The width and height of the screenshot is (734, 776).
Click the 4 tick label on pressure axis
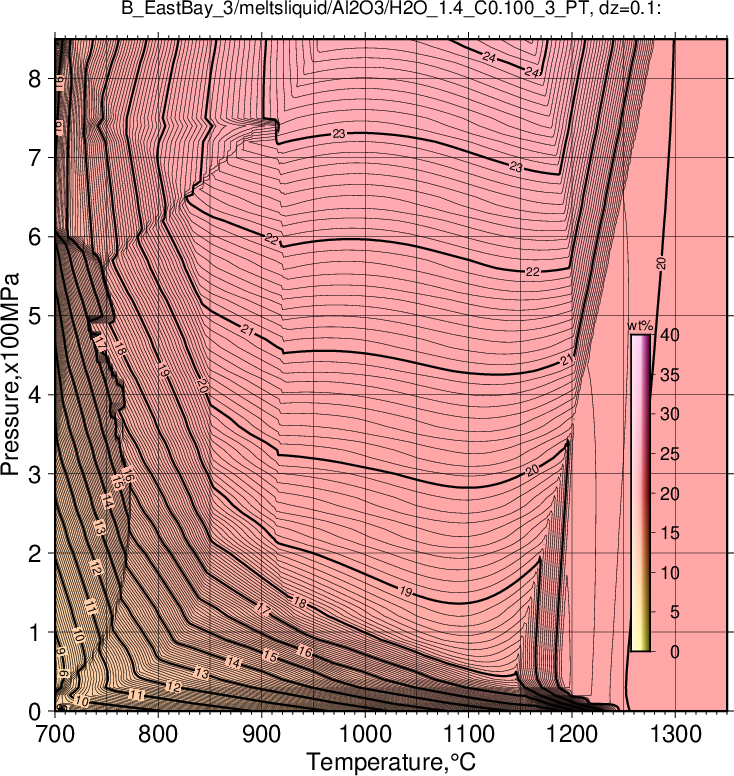pos(35,395)
